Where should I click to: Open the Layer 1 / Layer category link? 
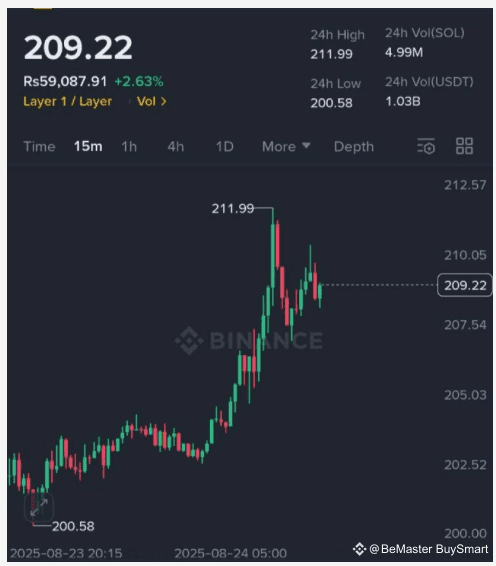68,101
